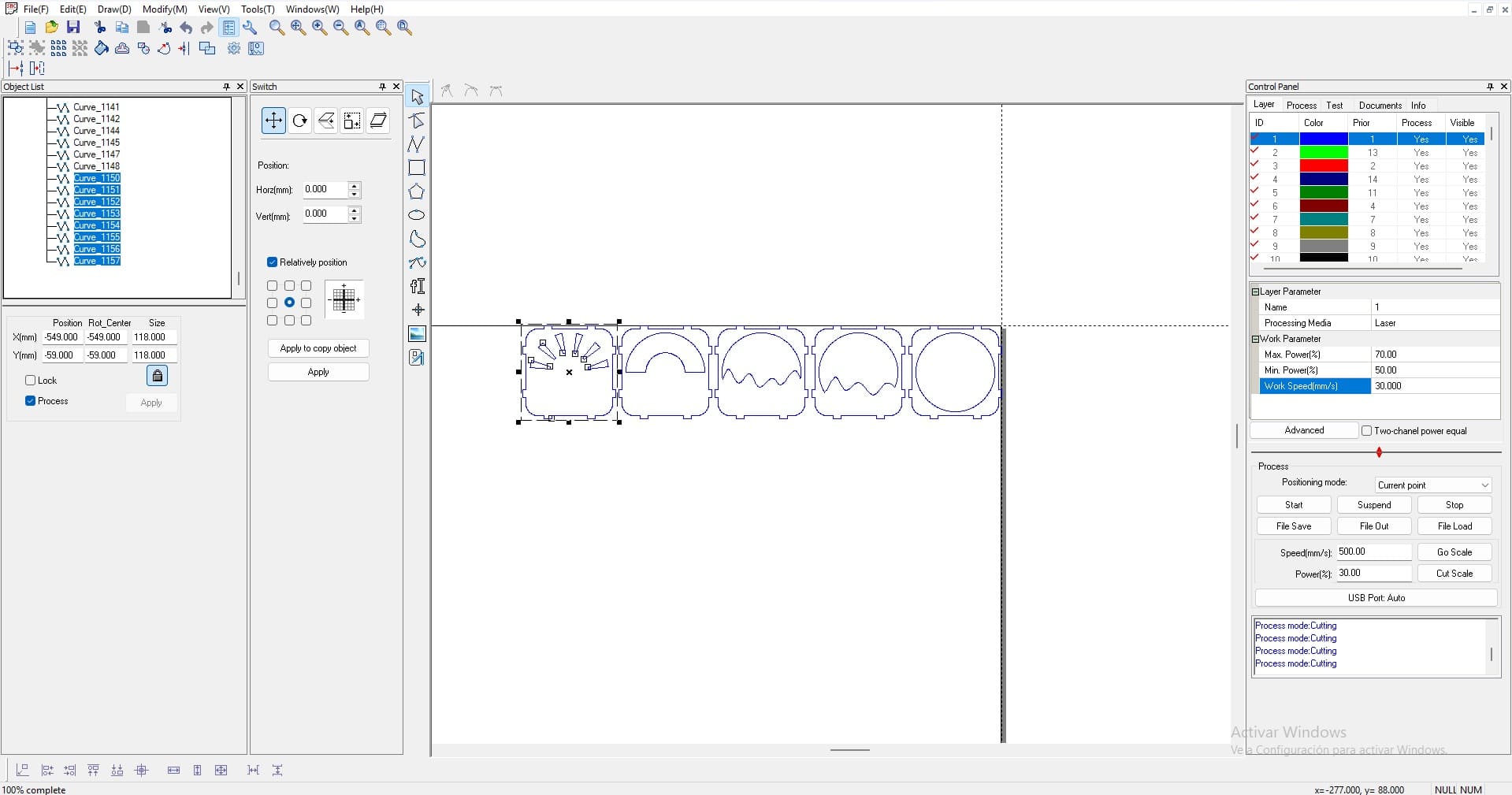Save the document with the floppy icon

(x=73, y=28)
